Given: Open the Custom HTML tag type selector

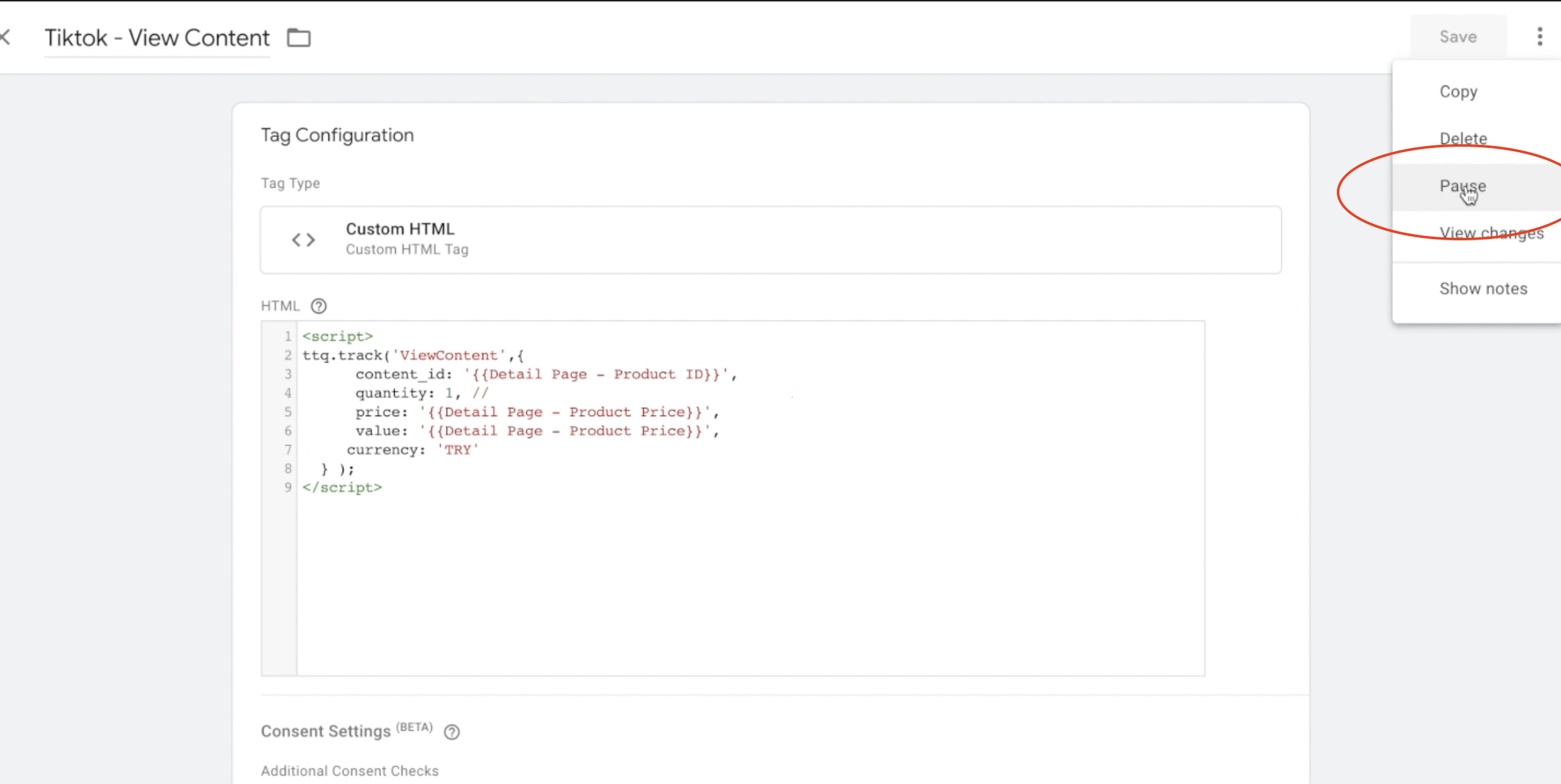Looking at the screenshot, I should pyautogui.click(x=771, y=240).
